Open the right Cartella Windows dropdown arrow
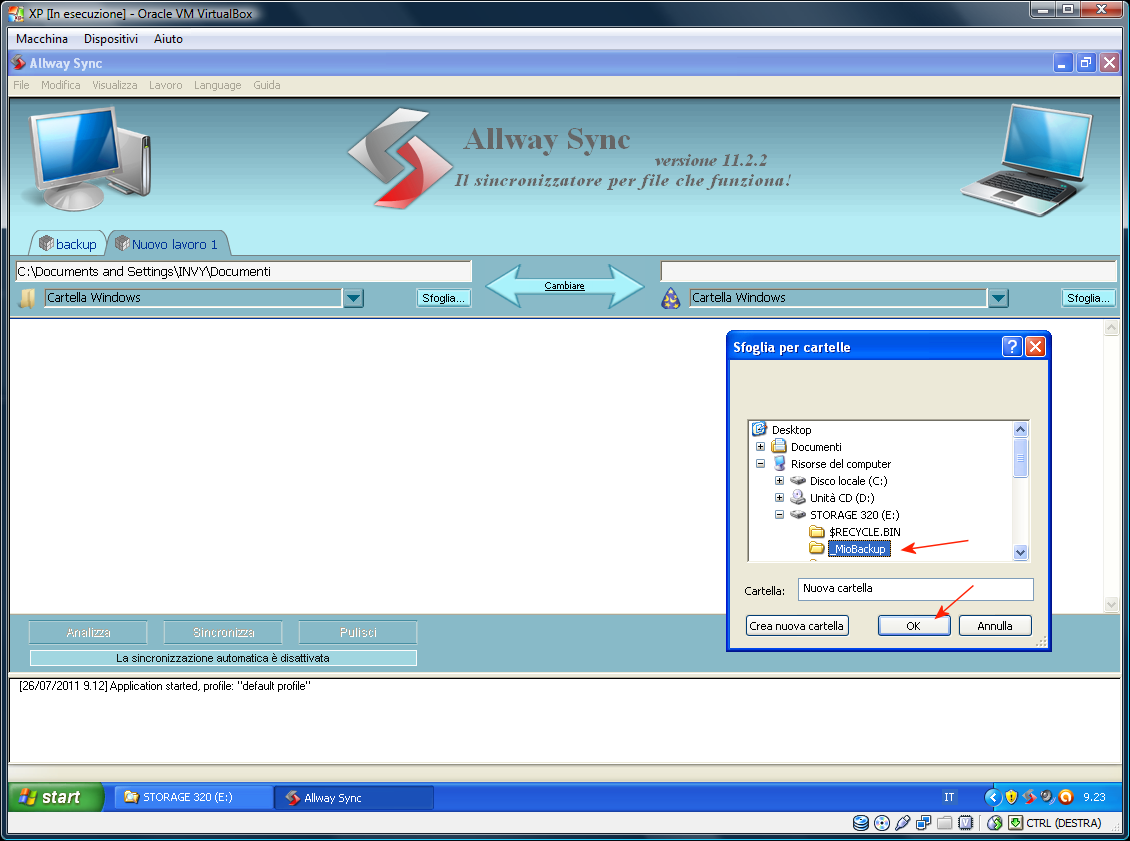The width and height of the screenshot is (1130, 841). (998, 298)
